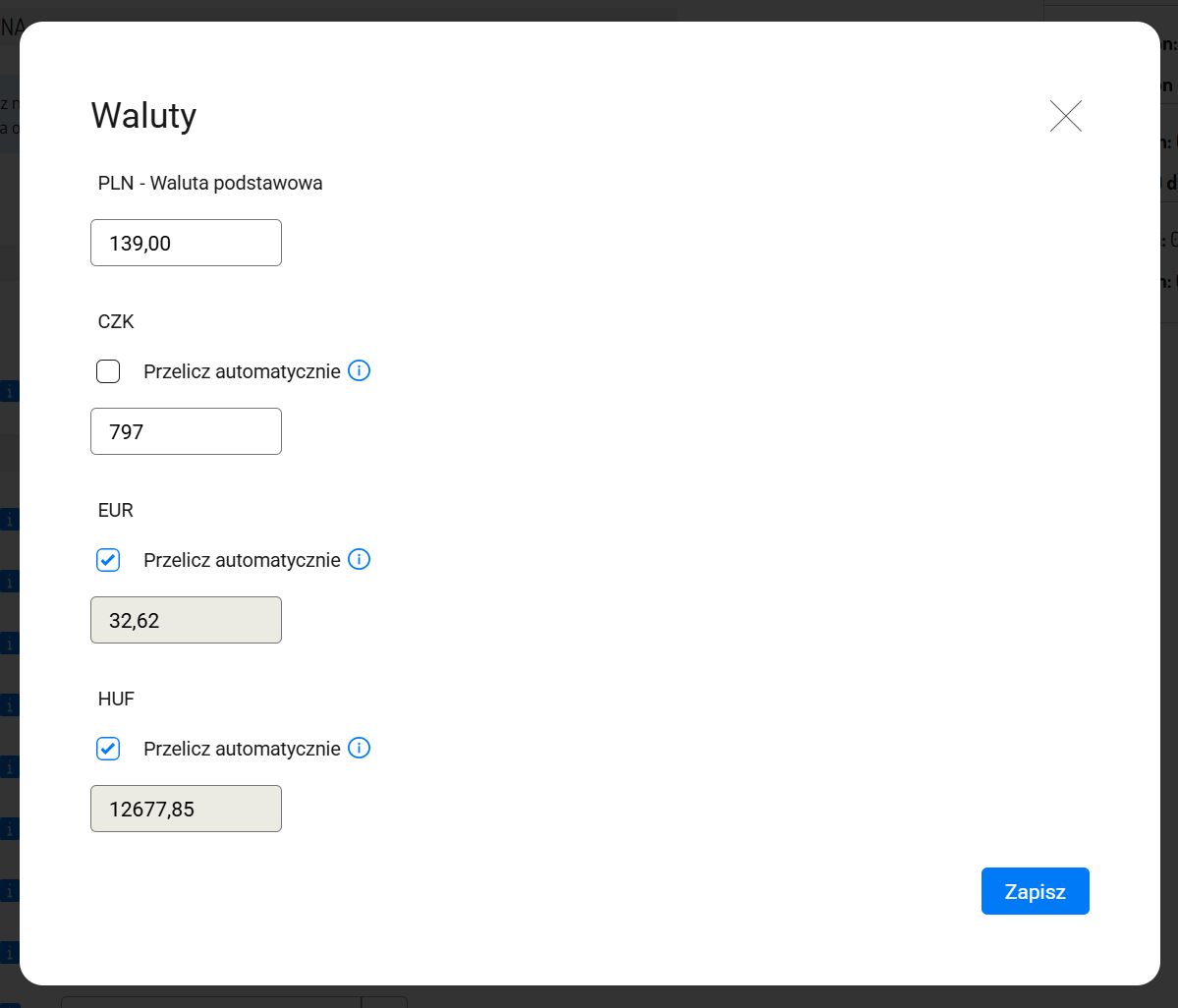Screen dimensions: 1178x1008
Task: Click info icon next to CZK auto-convert
Action: [360, 371]
